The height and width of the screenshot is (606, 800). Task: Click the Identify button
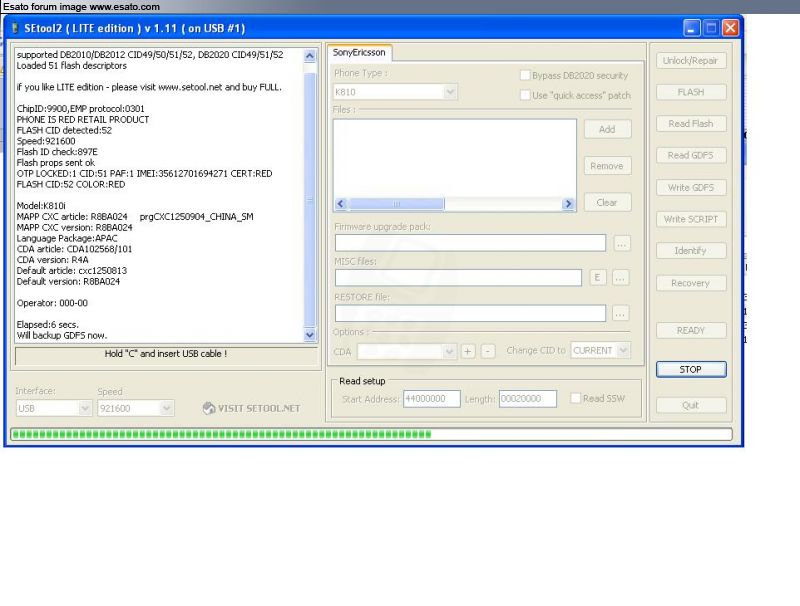click(690, 251)
